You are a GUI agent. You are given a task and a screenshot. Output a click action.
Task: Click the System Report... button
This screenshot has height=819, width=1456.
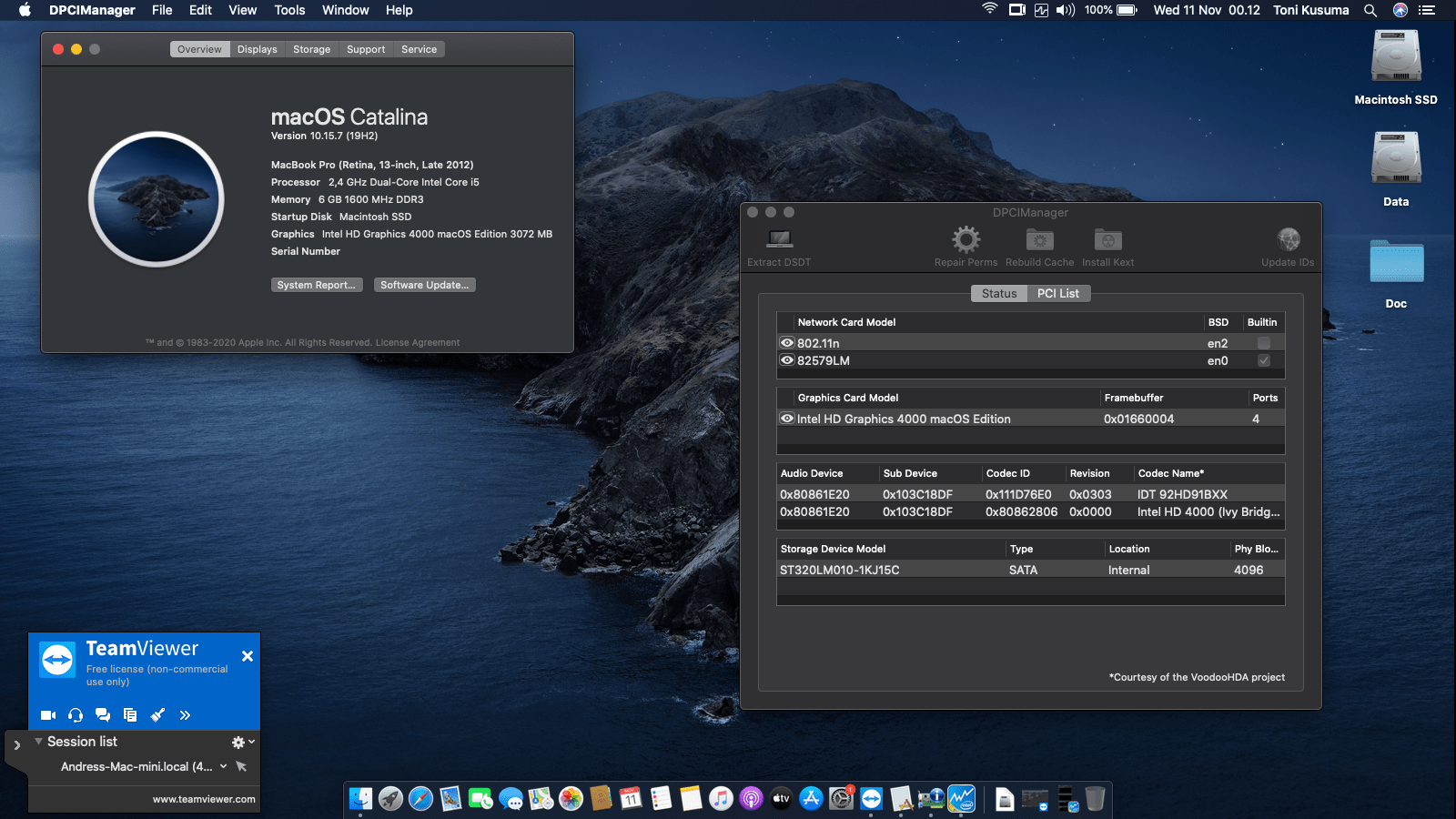coord(317,285)
